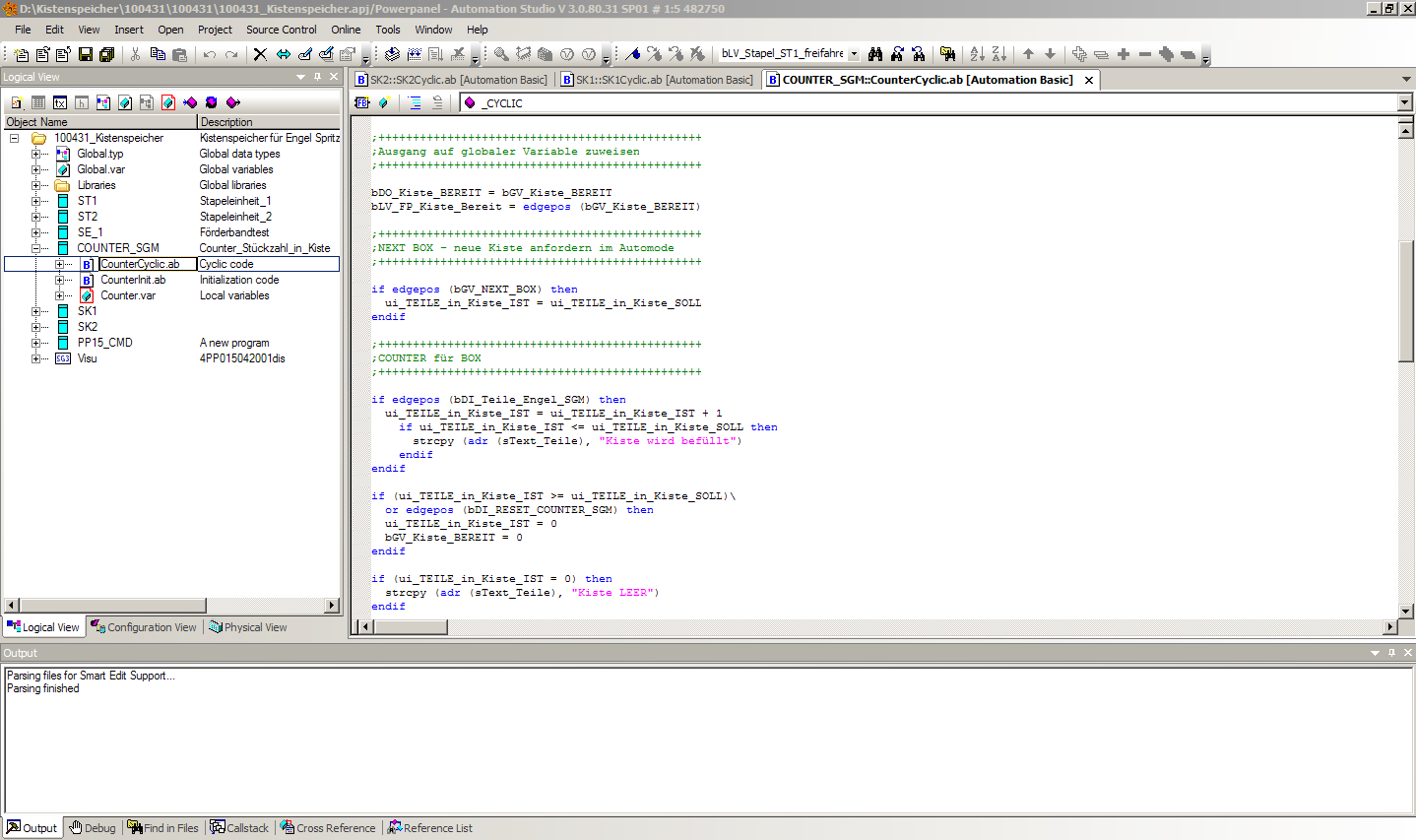Pin the Logical View panel
Image resolution: width=1416 pixels, height=840 pixels.
(317, 77)
